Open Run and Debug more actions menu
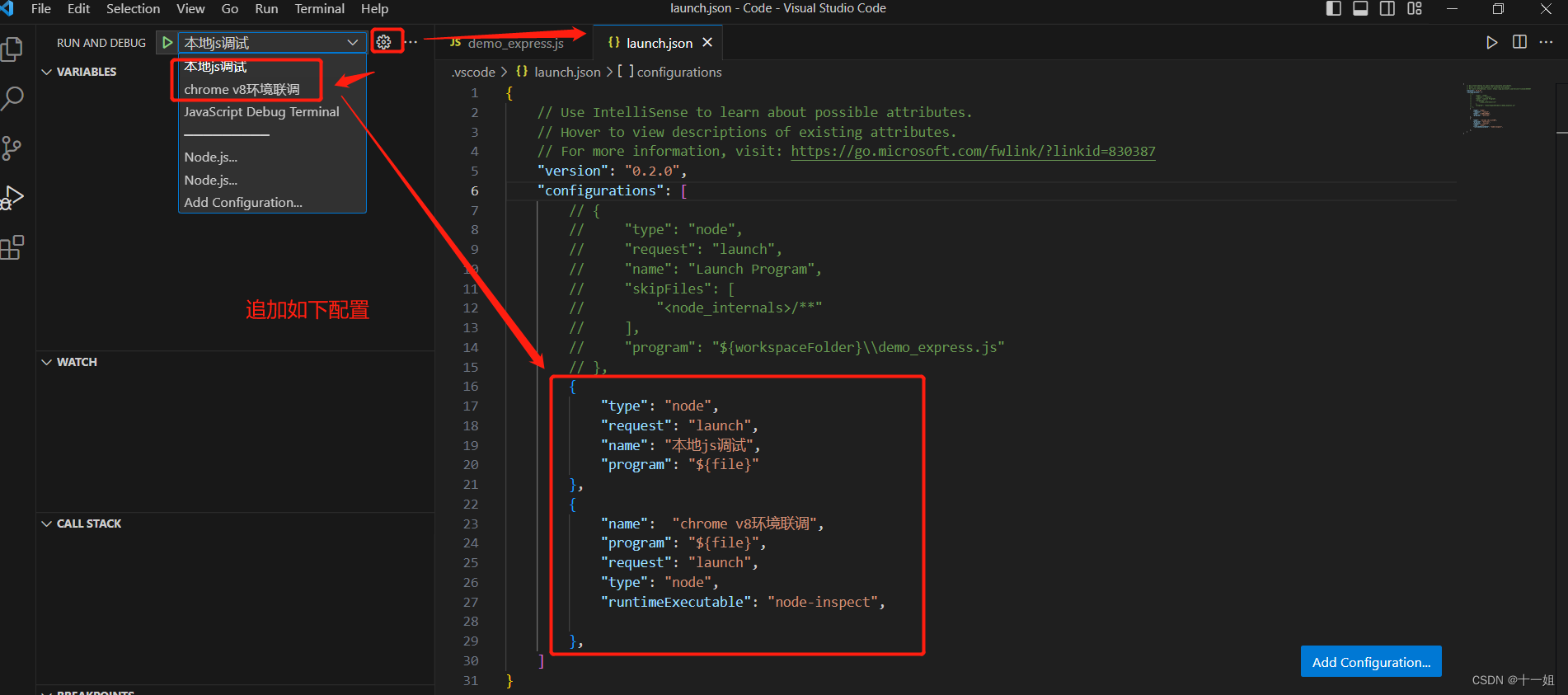The width and height of the screenshot is (1568, 695). (411, 42)
